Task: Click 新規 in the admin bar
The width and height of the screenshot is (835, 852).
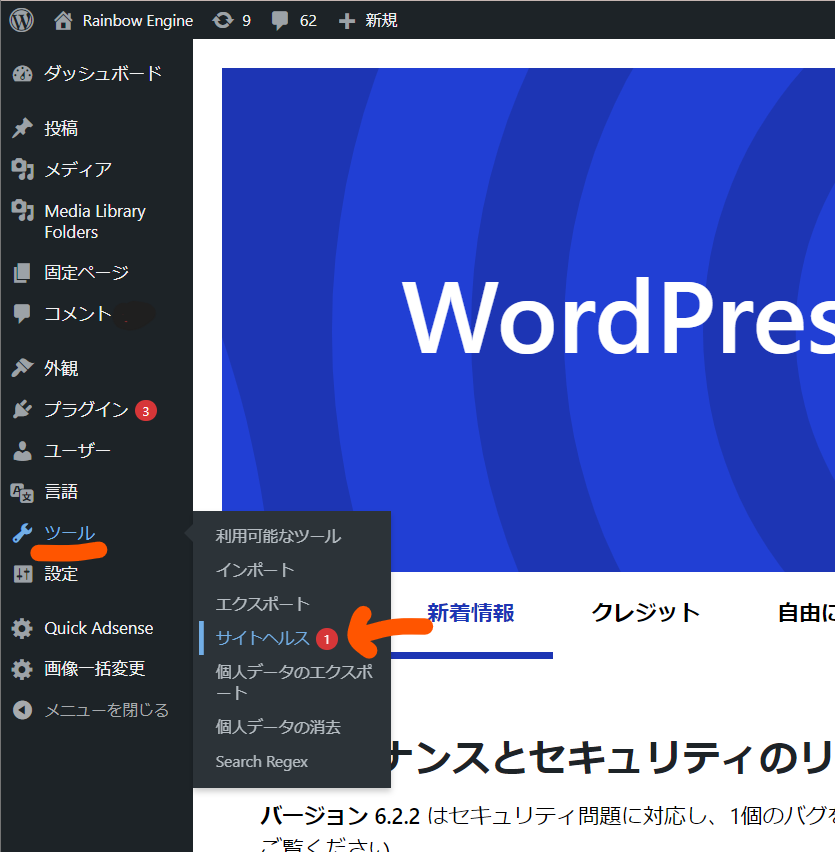Action: coord(381,21)
